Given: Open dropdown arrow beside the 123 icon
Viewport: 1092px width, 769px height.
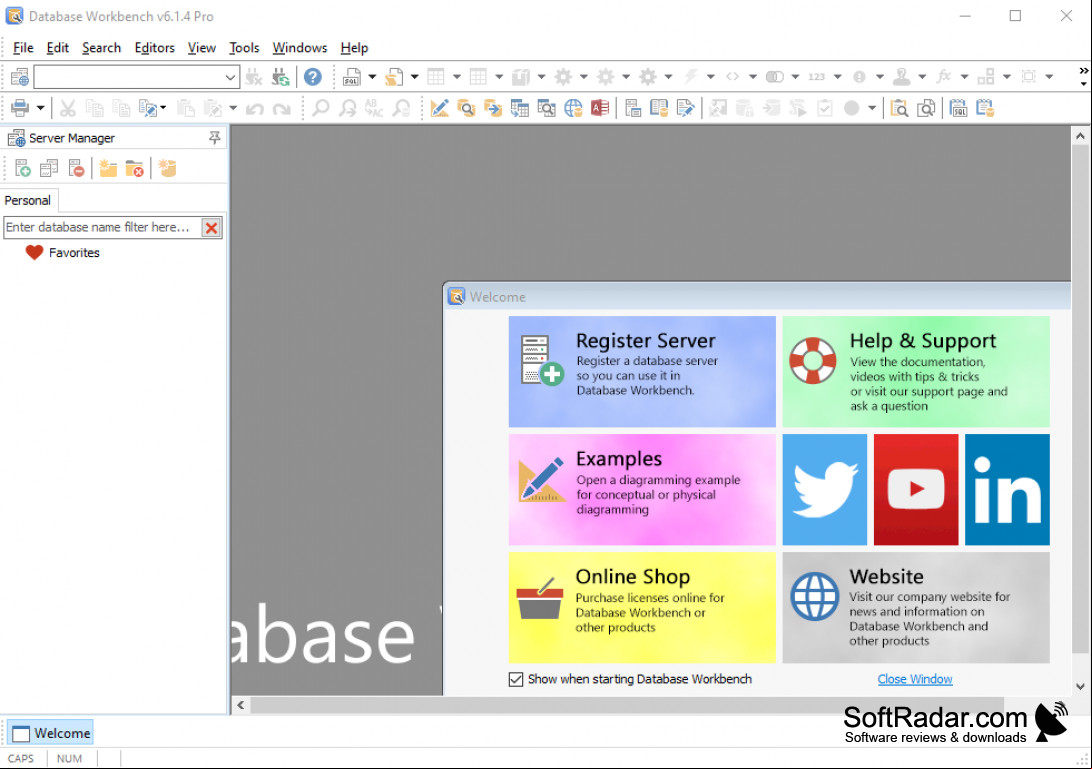Looking at the screenshot, I should pyautogui.click(x=837, y=77).
